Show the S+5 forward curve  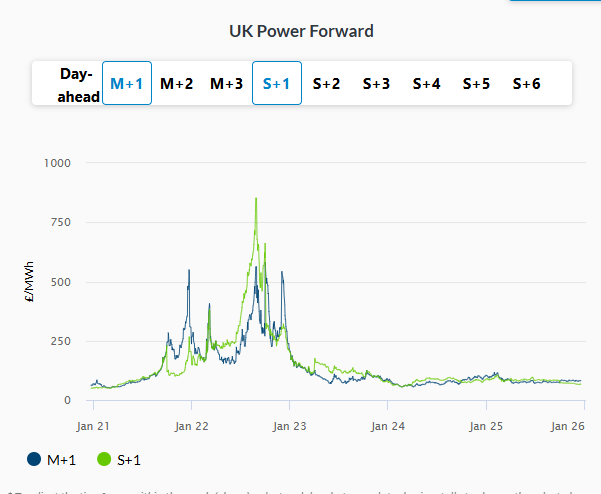tap(476, 84)
